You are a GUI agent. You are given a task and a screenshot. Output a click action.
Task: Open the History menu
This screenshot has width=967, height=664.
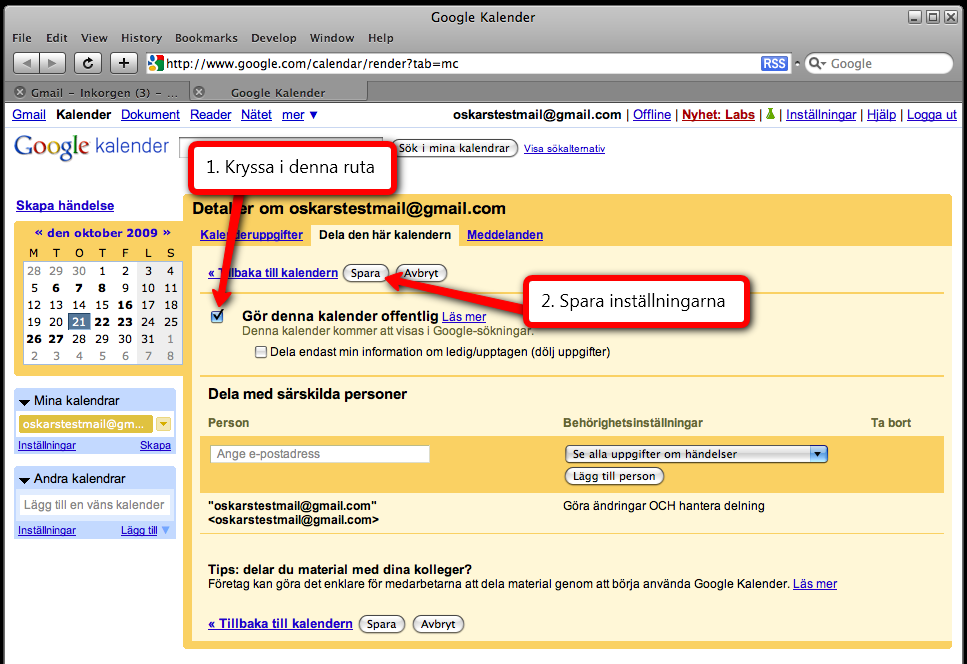(x=141, y=38)
